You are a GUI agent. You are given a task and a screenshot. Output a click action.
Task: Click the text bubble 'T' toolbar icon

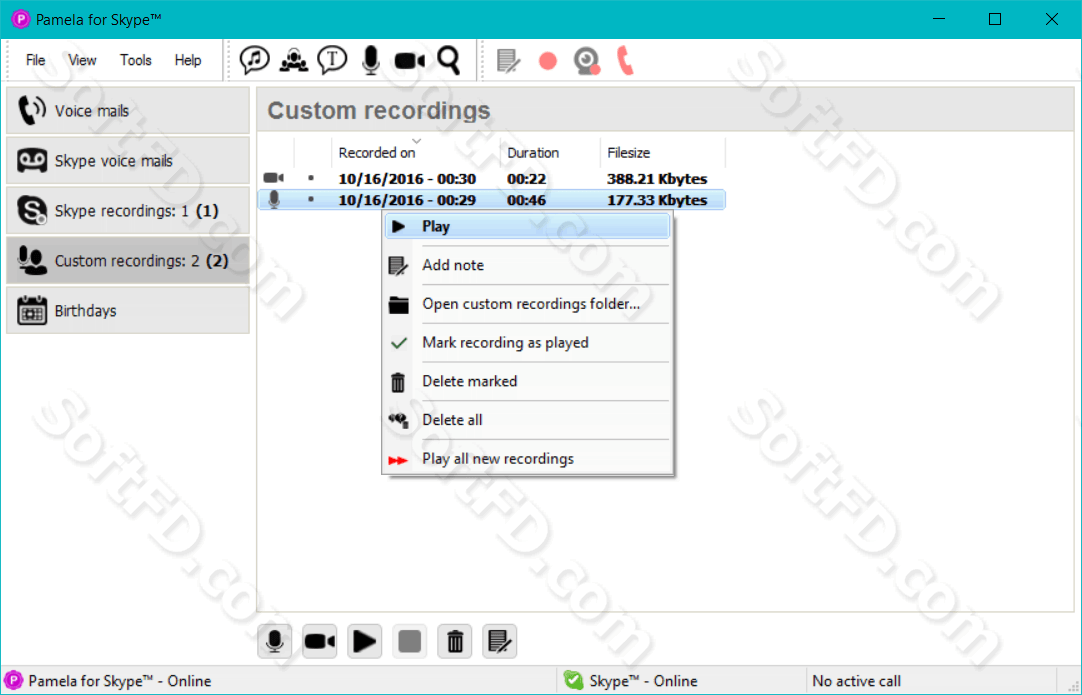332,60
